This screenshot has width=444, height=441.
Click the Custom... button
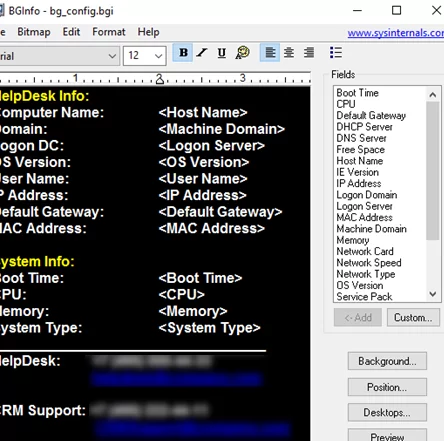click(x=413, y=318)
